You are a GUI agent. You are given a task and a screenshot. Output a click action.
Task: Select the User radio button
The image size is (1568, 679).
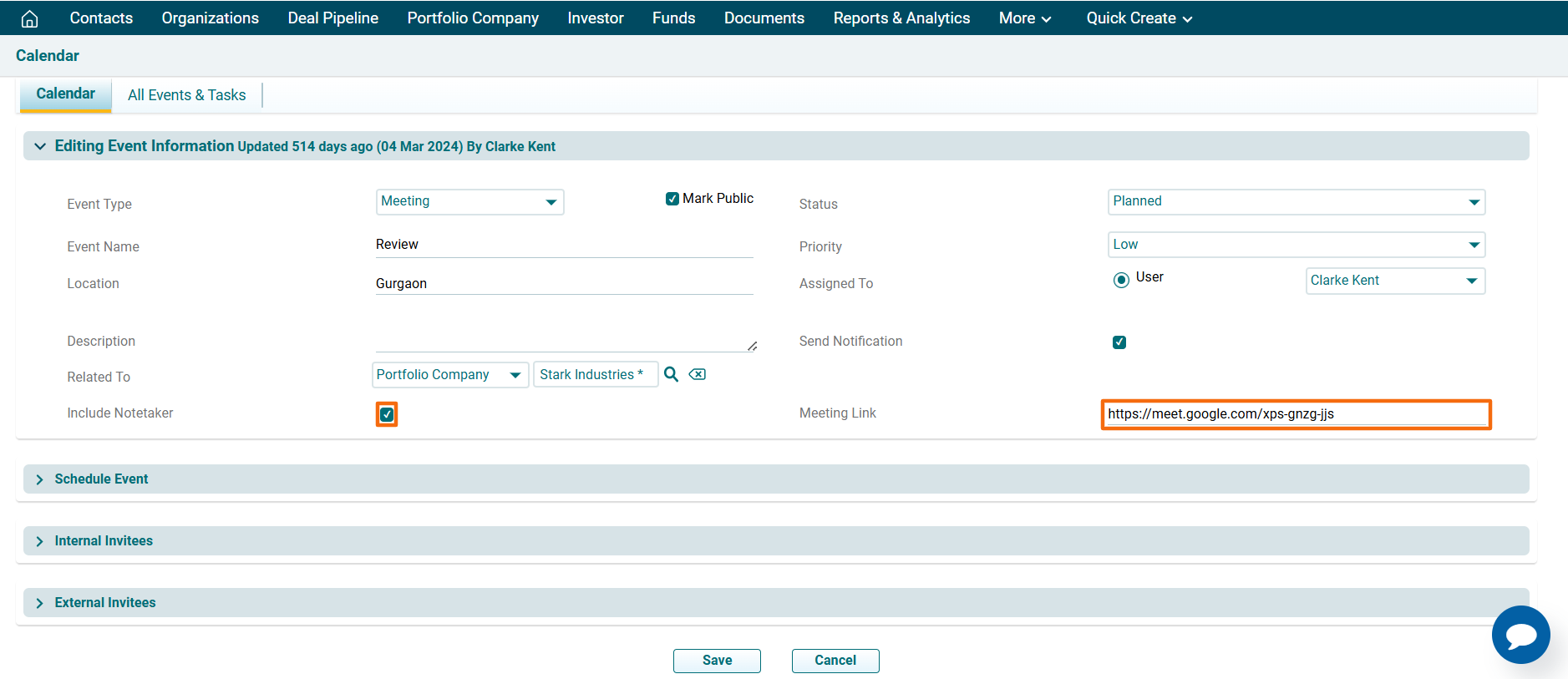point(1121,280)
